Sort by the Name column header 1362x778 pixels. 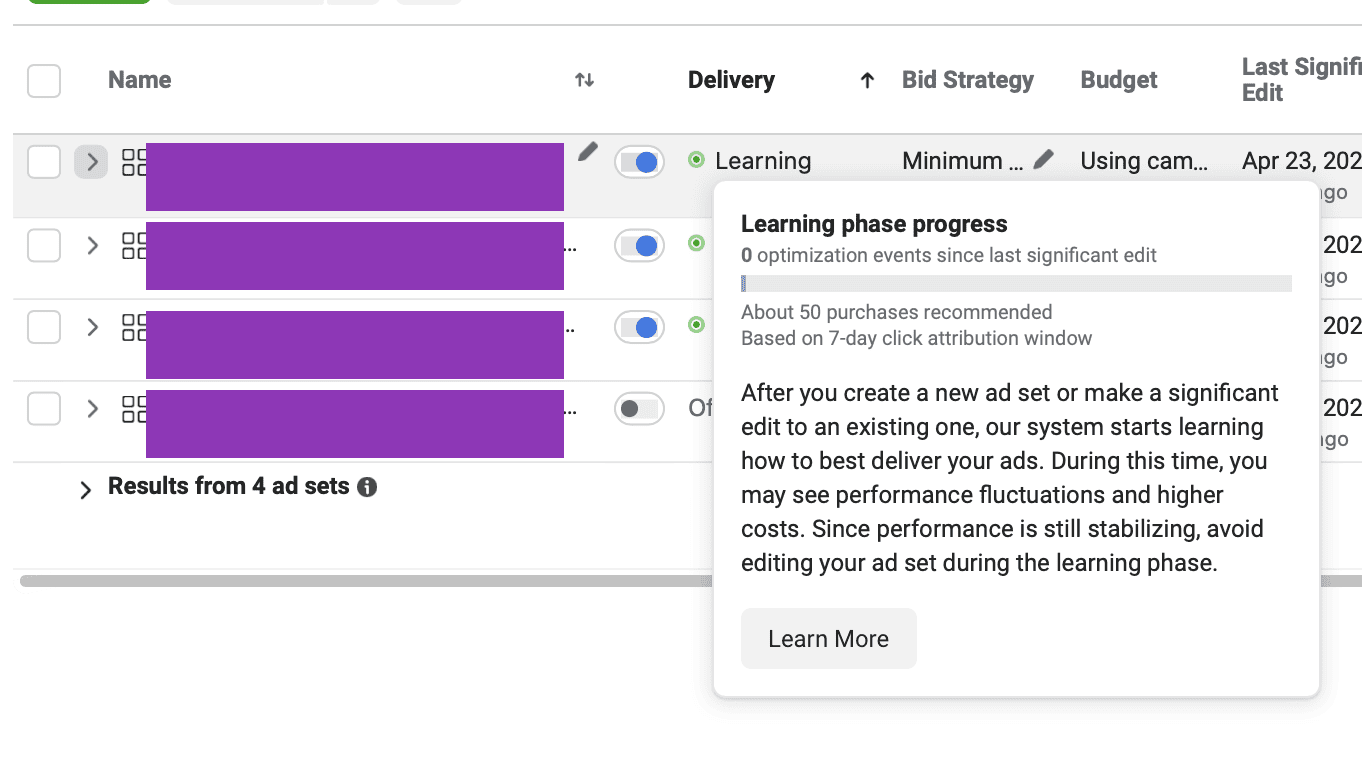140,80
